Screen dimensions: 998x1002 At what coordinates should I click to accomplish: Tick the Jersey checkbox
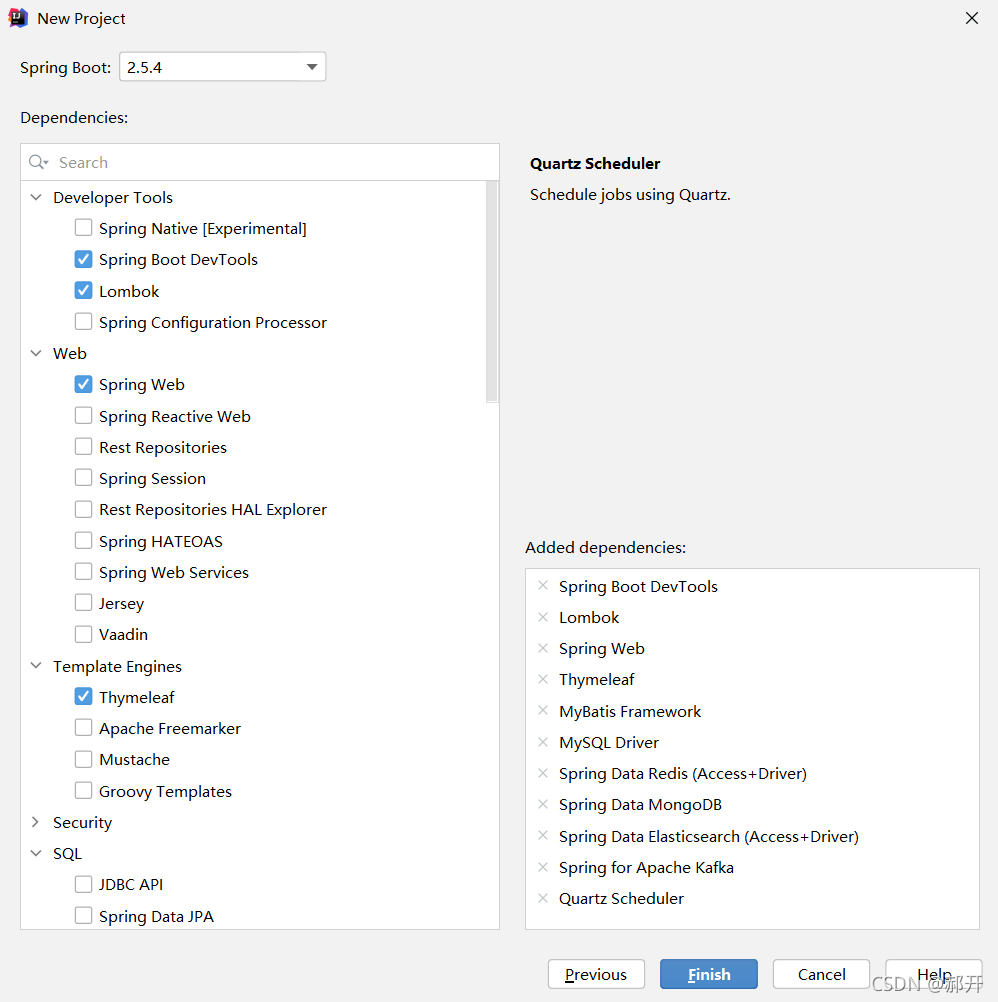pos(83,603)
